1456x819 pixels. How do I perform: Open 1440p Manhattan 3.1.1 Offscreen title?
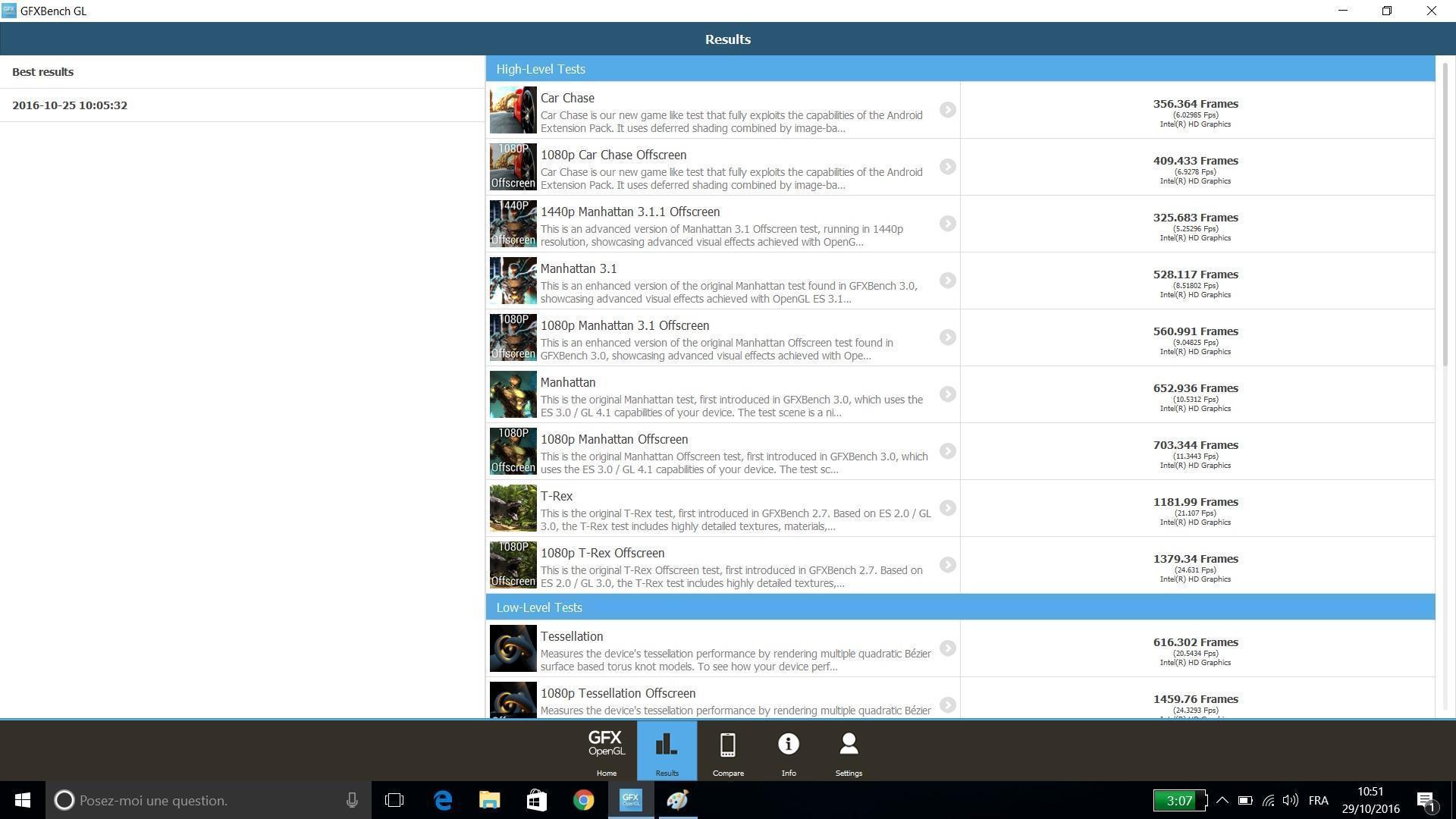(x=629, y=212)
